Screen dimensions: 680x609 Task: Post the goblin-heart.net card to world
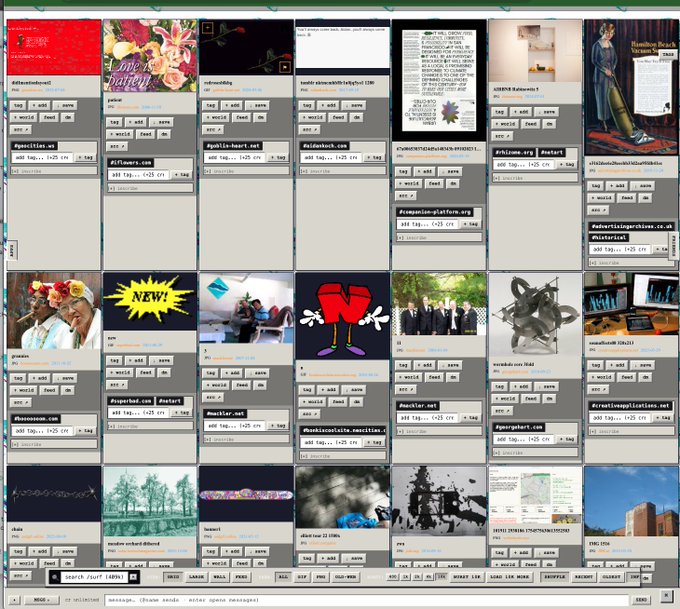[216, 117]
